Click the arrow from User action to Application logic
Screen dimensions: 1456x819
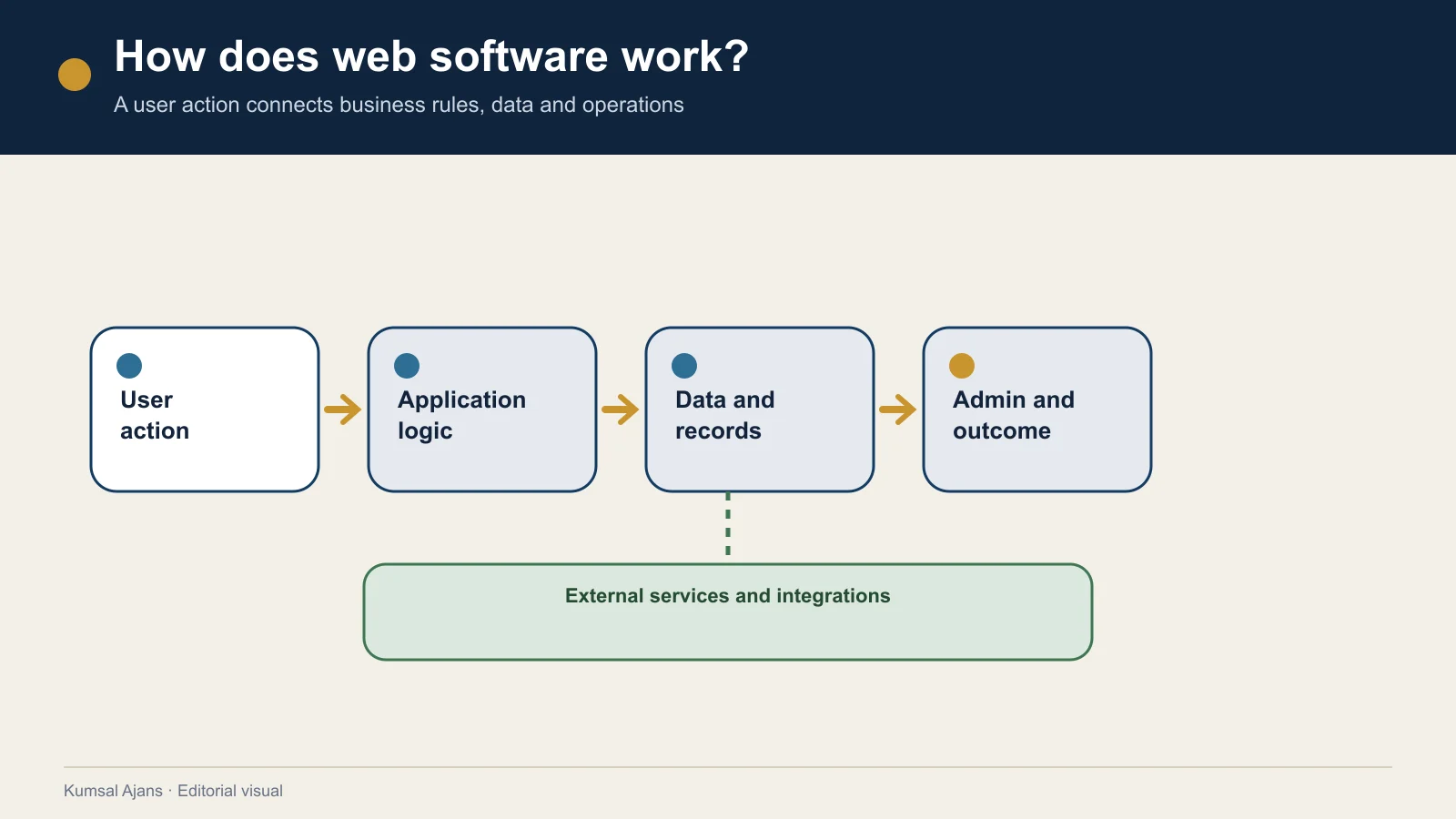click(x=343, y=409)
